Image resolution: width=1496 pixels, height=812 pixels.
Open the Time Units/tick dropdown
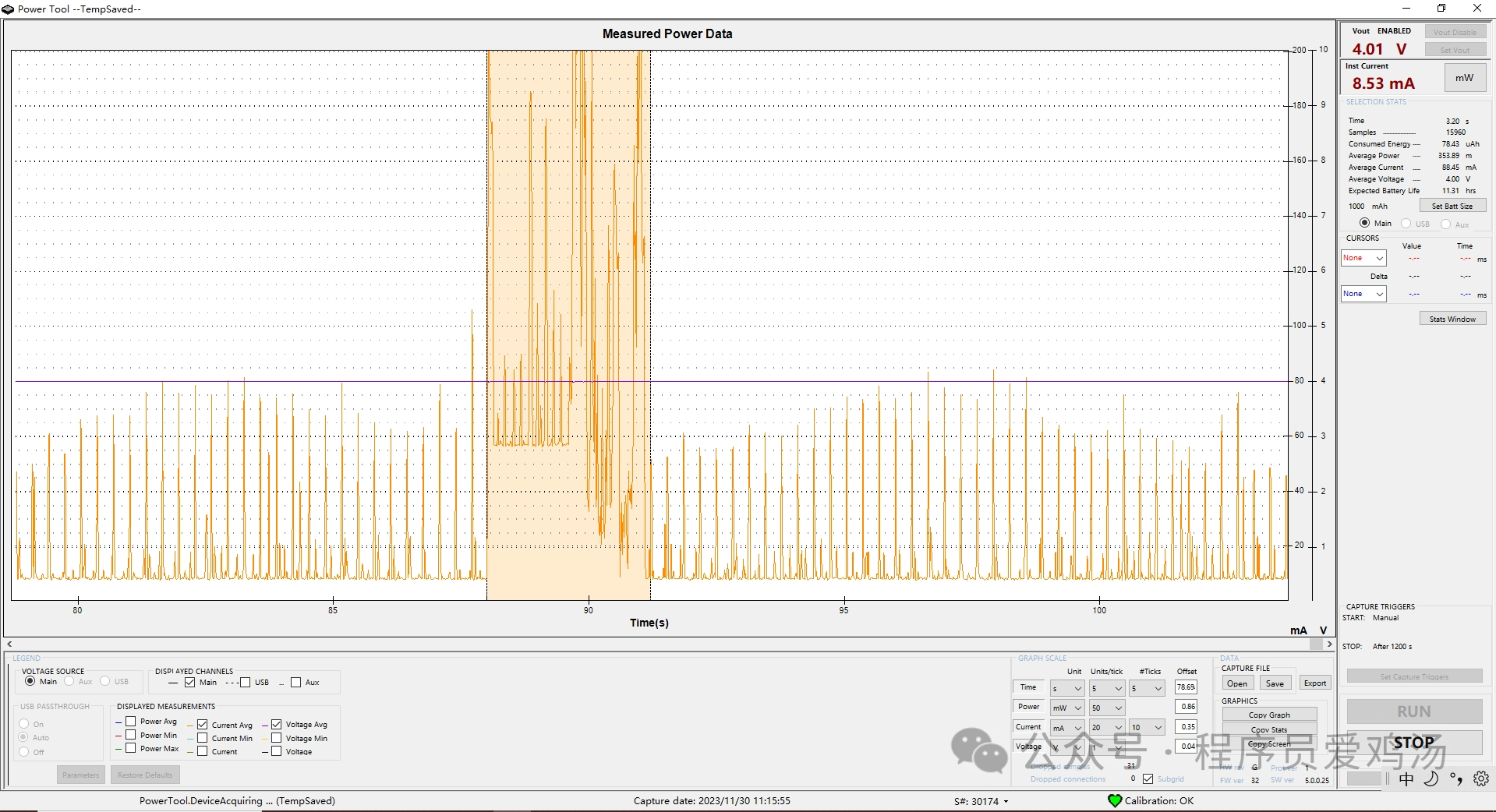[x=1106, y=688]
